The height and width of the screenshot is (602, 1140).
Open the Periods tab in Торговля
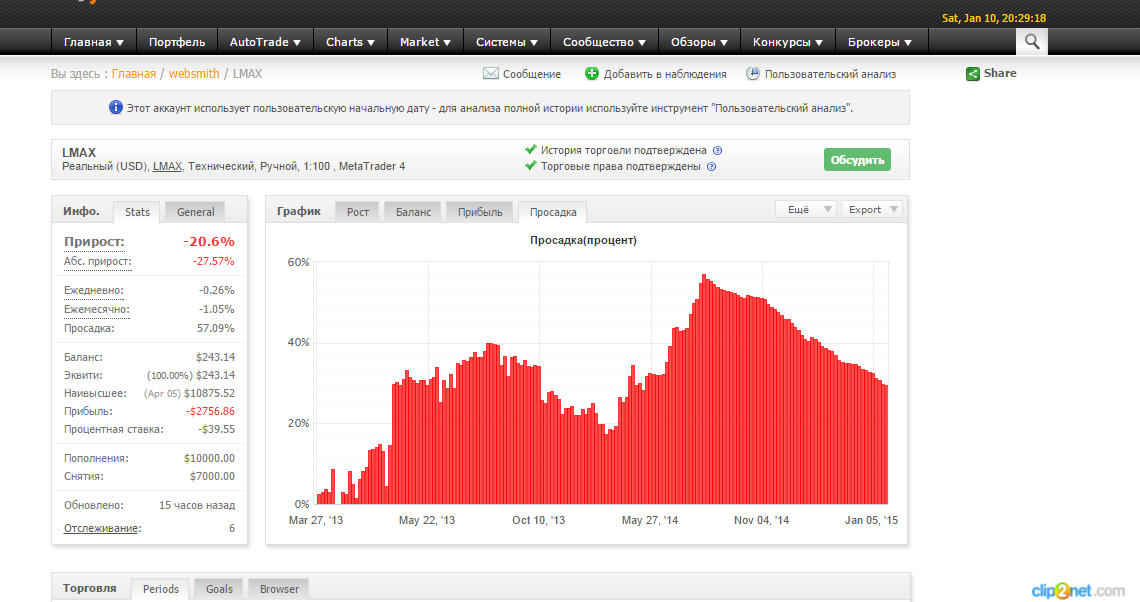click(161, 589)
